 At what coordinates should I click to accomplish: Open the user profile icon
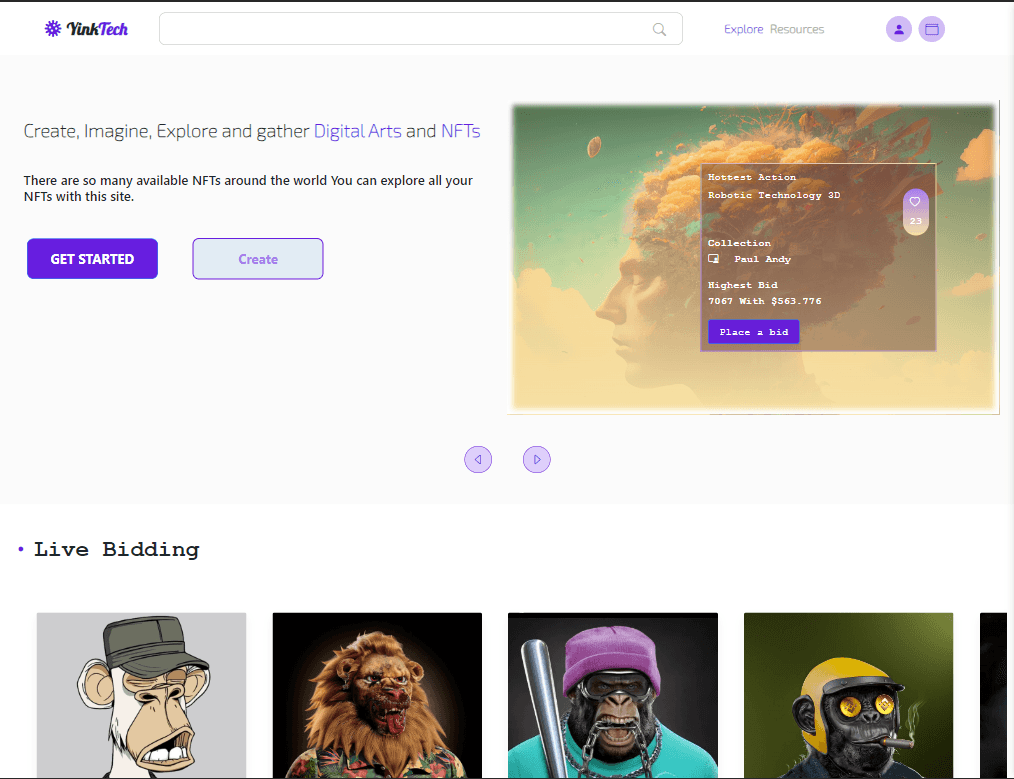point(898,29)
